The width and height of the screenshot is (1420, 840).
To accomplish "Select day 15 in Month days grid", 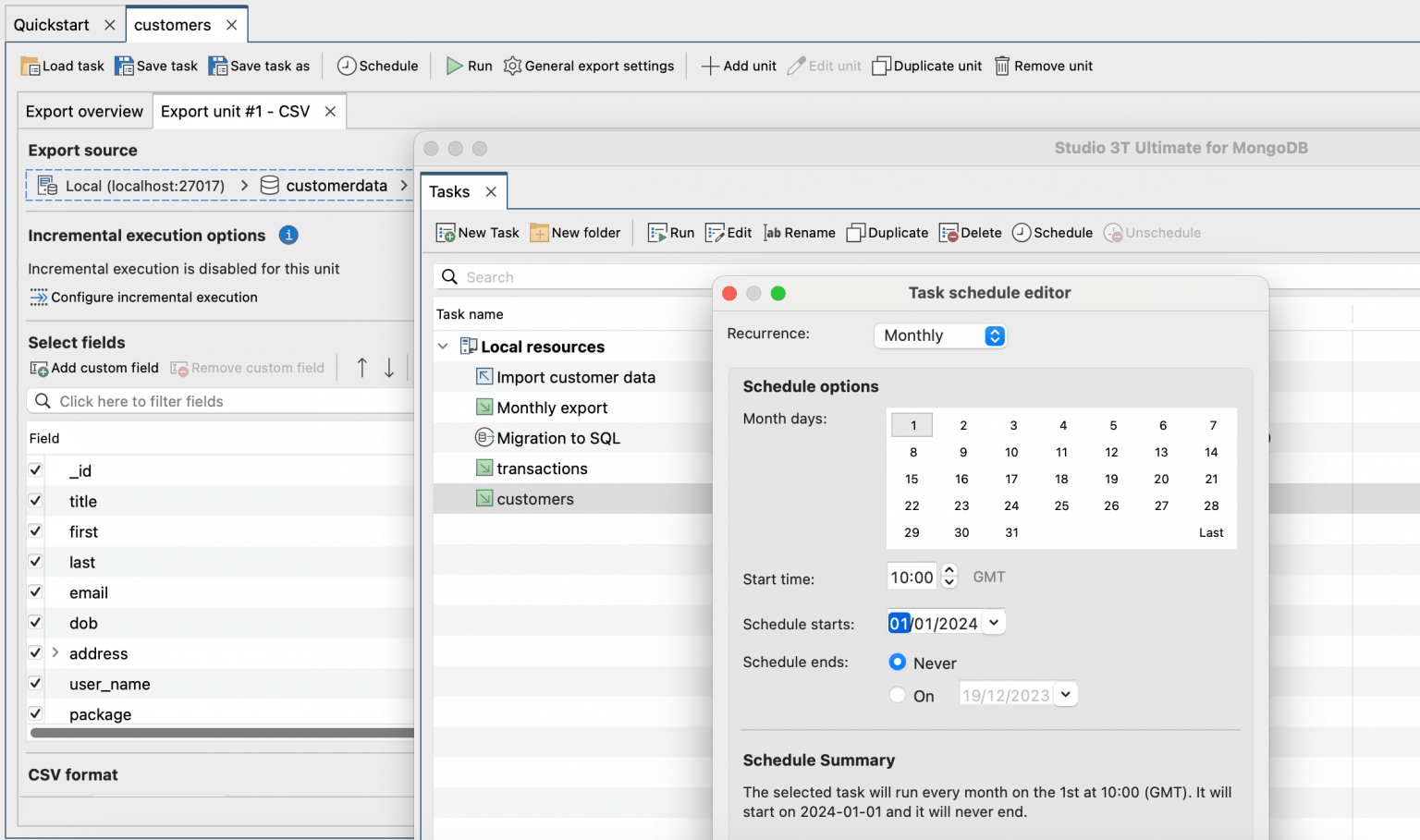I will tap(912, 479).
